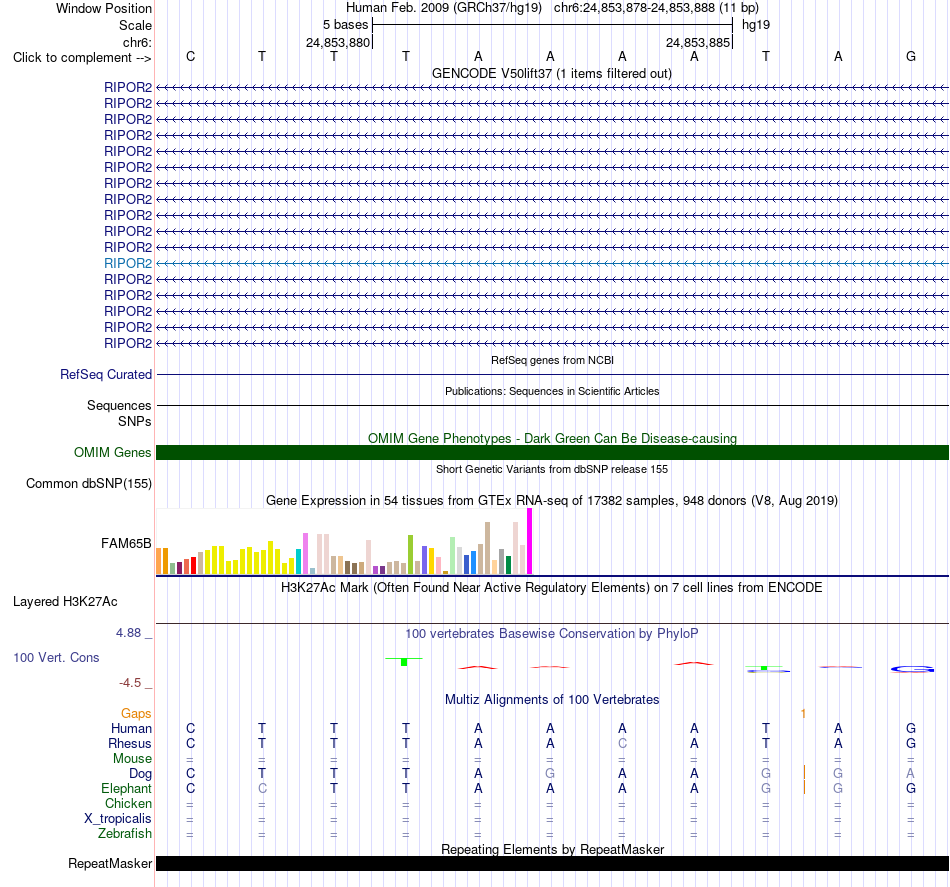
Task: Click the blue G PhyloP conservation logo
Action: point(912,669)
